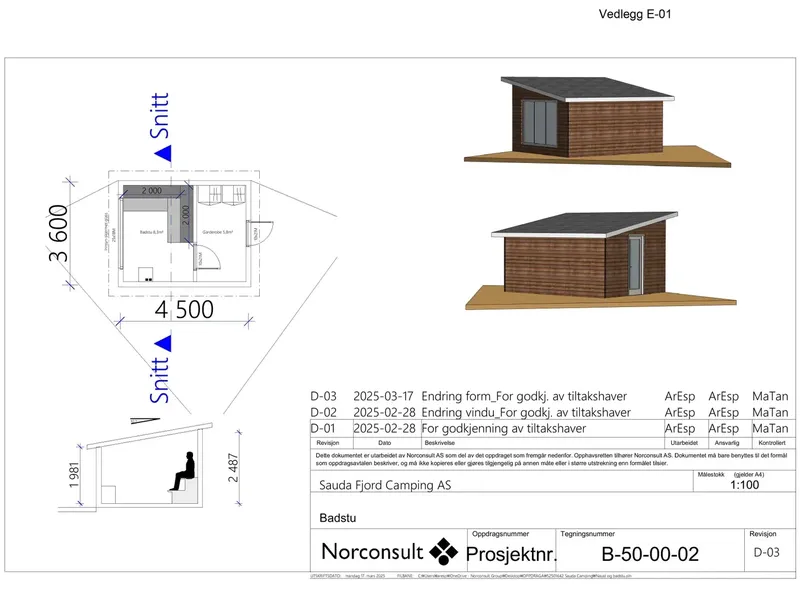Screen dimensions: 800x600
Task: Click drawing number 'B-50-00-02'
Action: (650, 555)
